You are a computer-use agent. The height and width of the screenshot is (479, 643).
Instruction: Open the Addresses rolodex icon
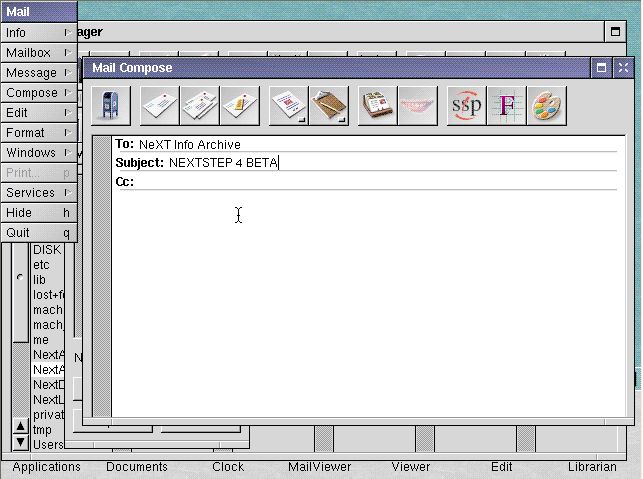pyautogui.click(x=377, y=105)
